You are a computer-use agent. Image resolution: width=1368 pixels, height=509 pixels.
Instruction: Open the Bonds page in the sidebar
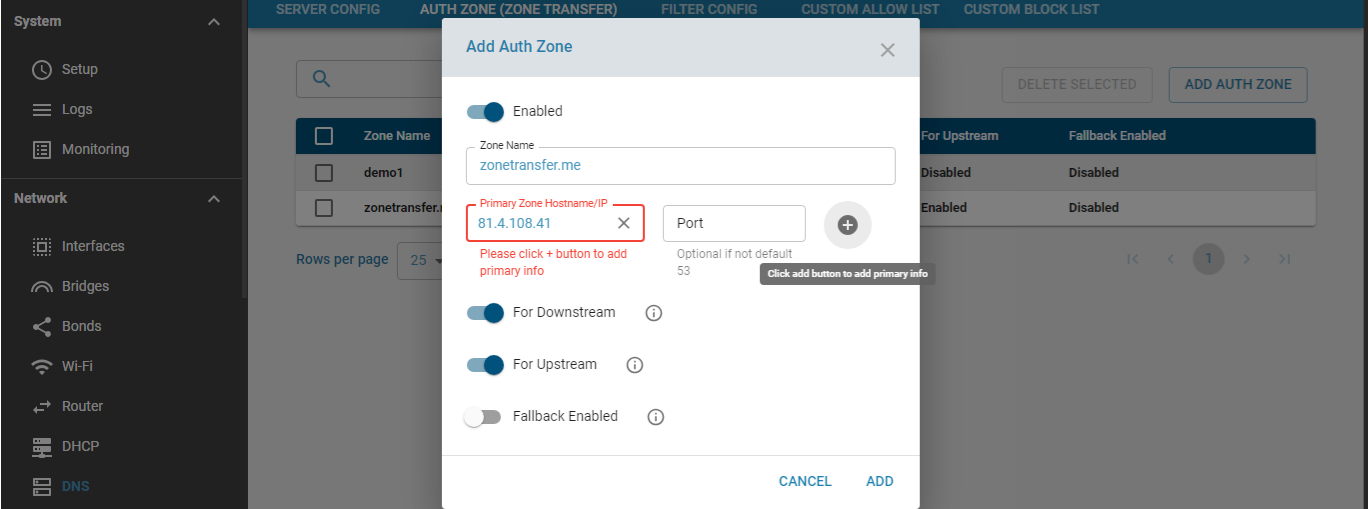81,326
